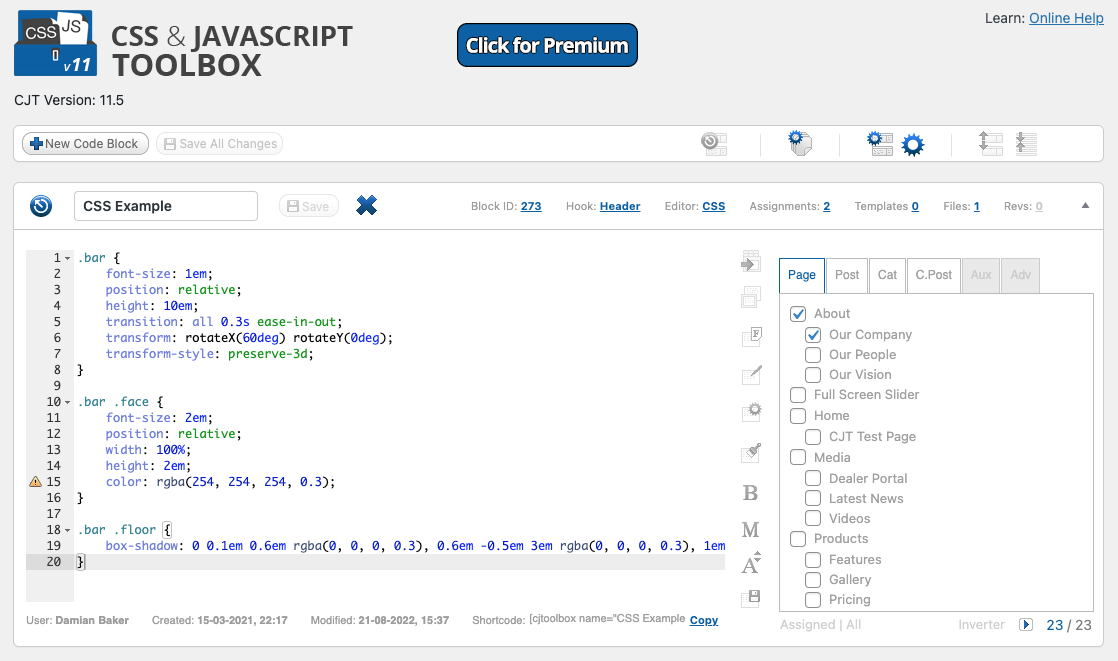This screenshot has width=1118, height=661.
Task: Click the New Code Block button
Action: 85,143
